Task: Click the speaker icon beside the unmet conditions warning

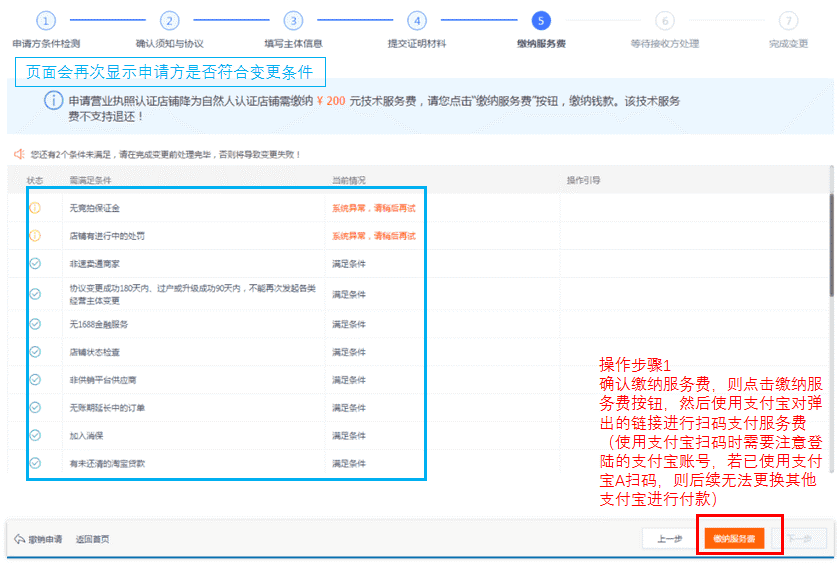Action: point(18,154)
